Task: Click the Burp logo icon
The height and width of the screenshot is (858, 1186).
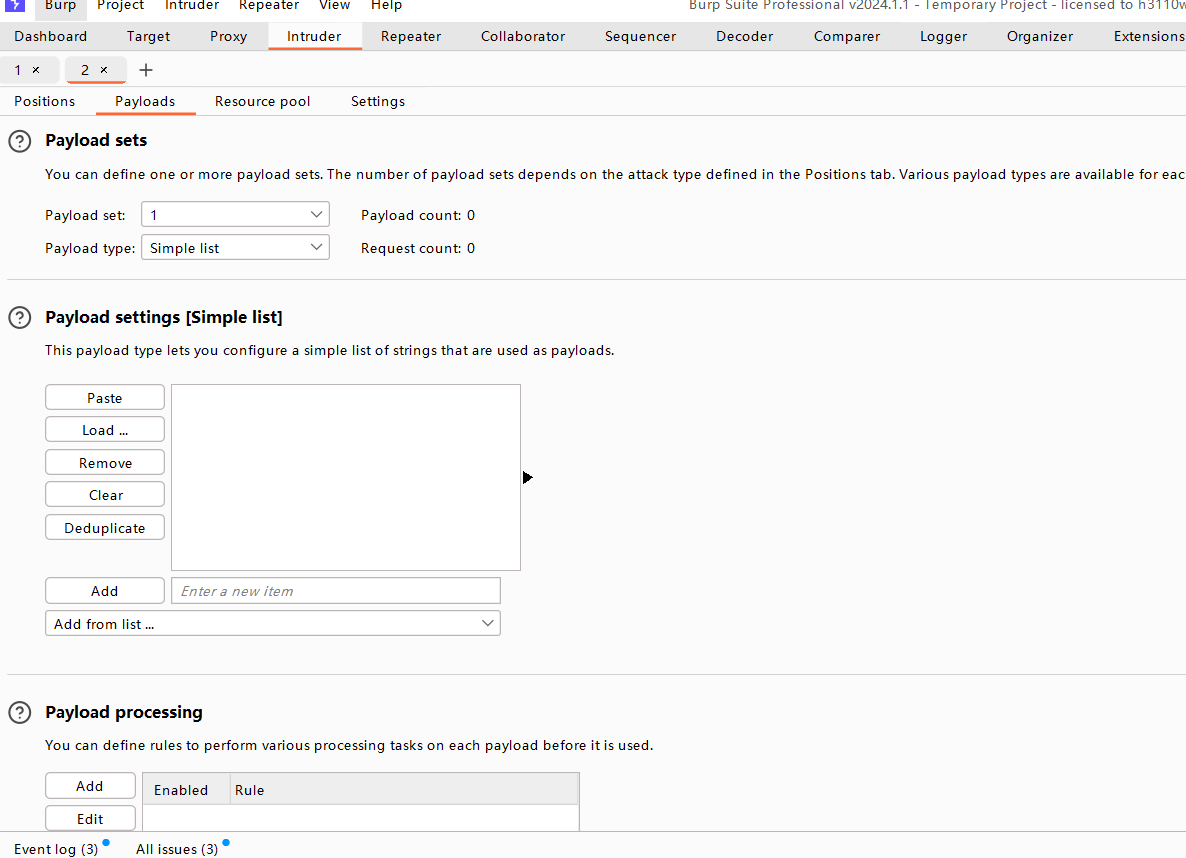Action: click(15, 5)
